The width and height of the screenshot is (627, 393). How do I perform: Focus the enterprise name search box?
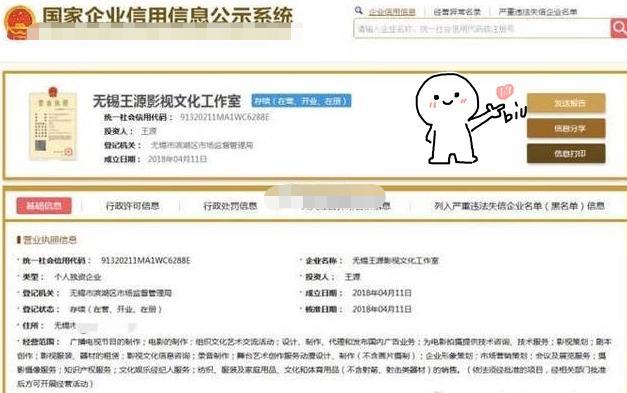pyautogui.click(x=482, y=28)
